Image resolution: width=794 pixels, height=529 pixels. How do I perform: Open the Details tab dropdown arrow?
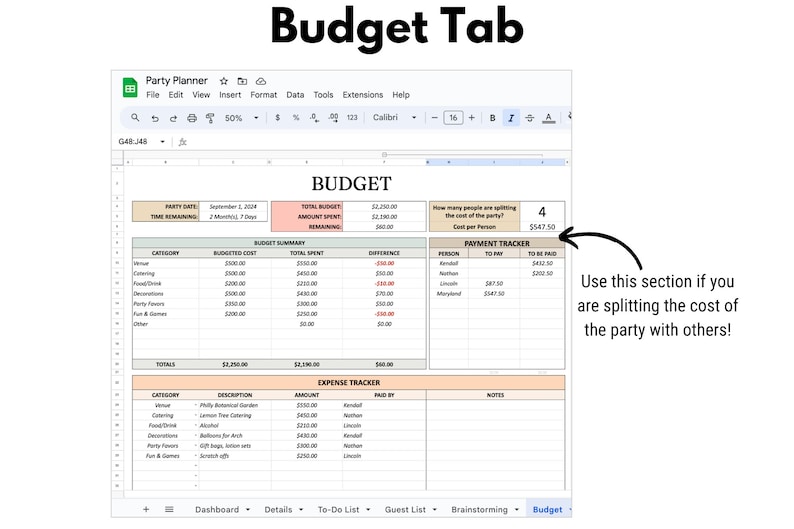click(301, 510)
